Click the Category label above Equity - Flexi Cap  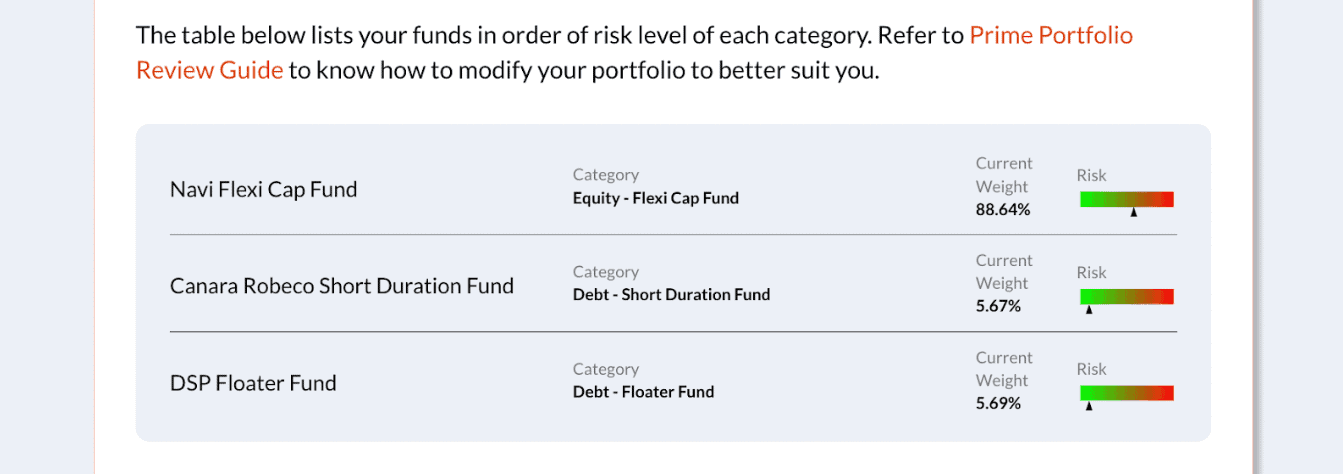coord(606,175)
